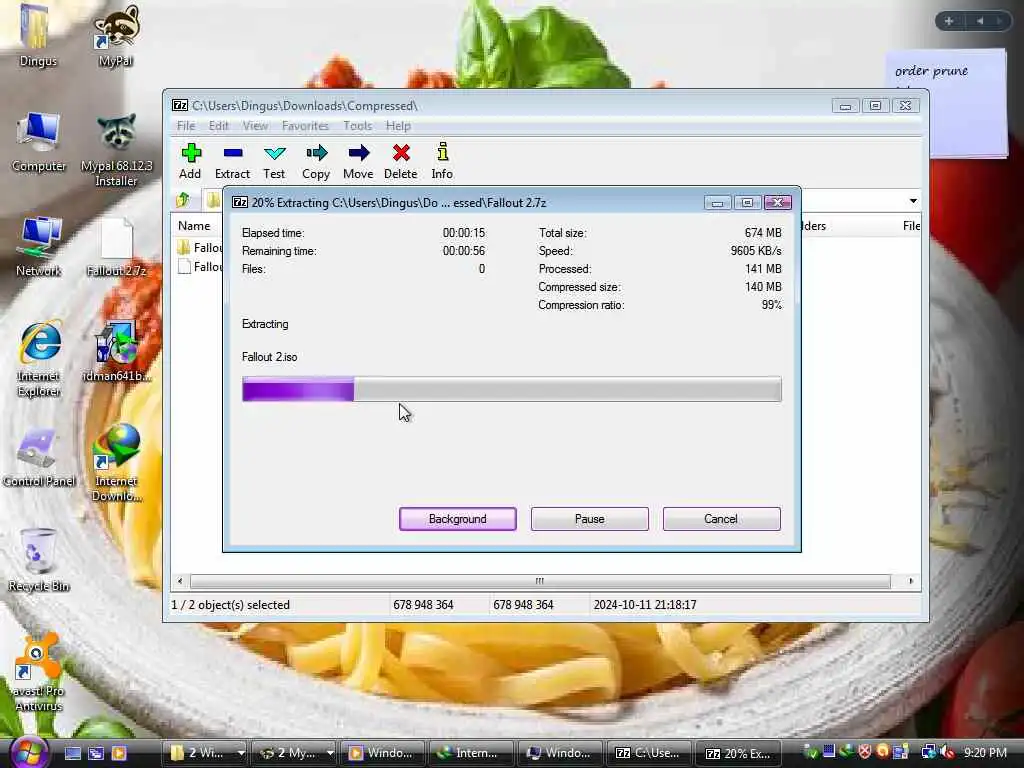The height and width of the screenshot is (768, 1024).
Task: Open the Help menu
Action: point(398,126)
